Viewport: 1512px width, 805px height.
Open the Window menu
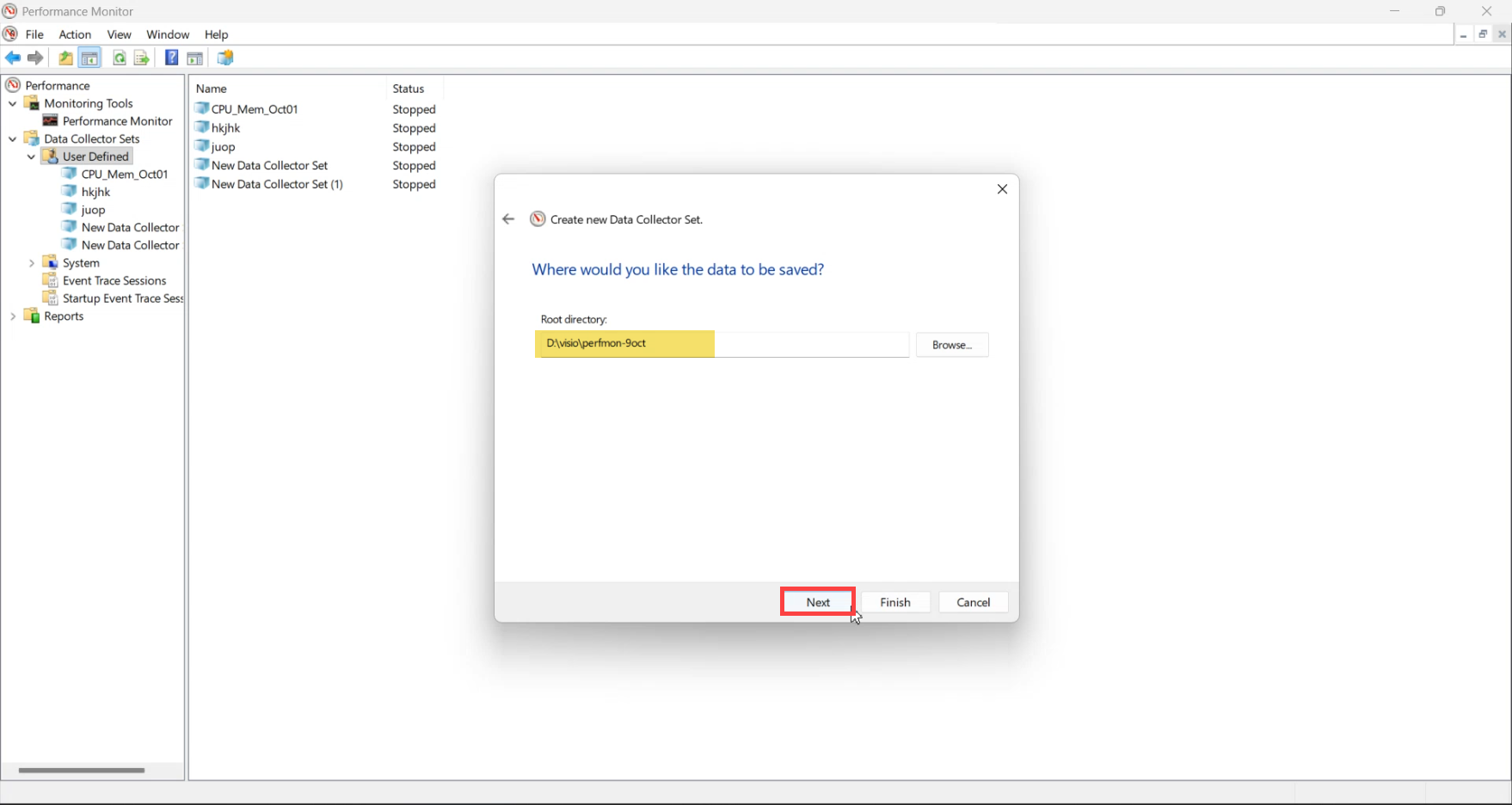point(168,34)
